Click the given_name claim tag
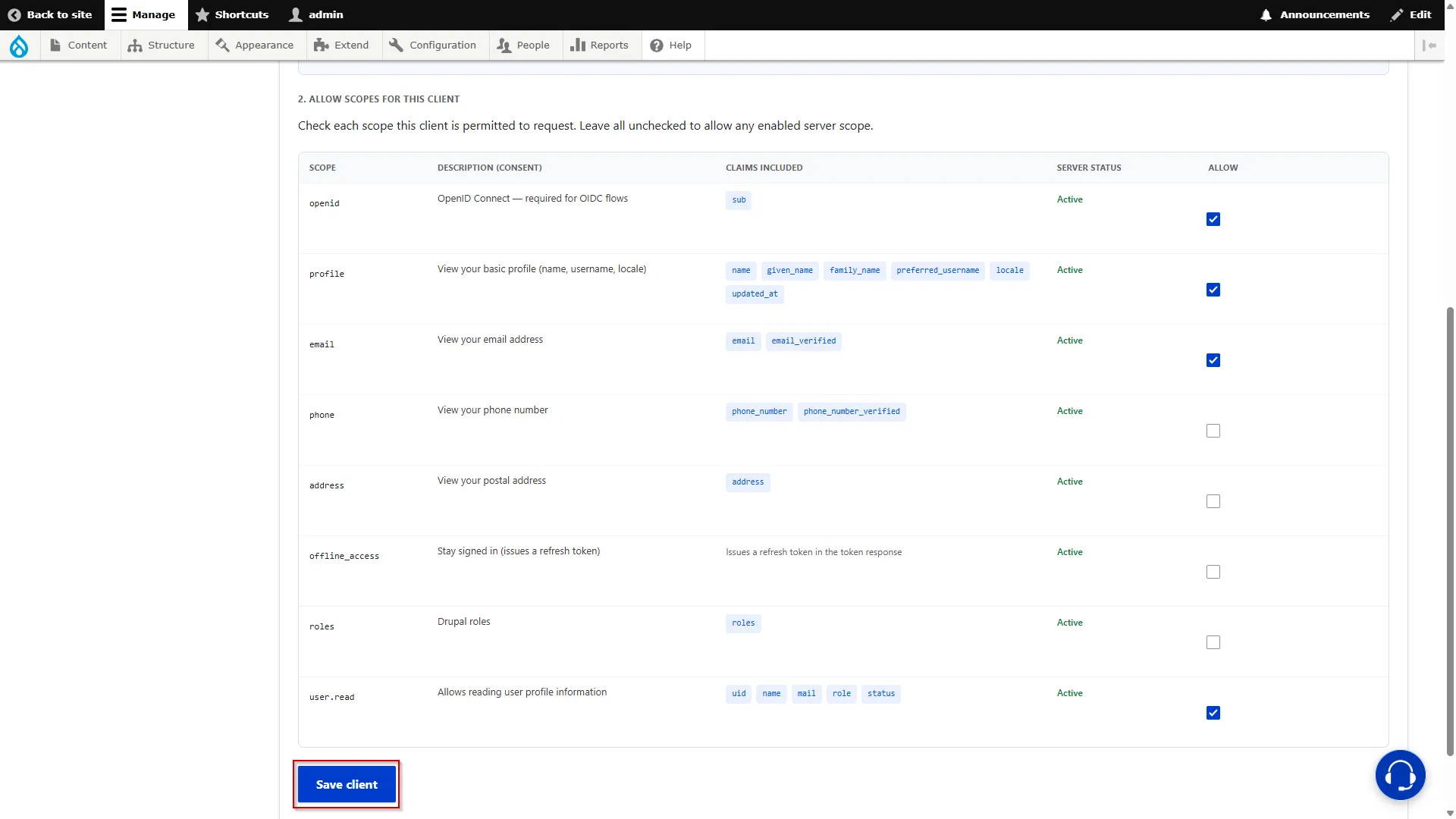The height and width of the screenshot is (819, 1456). [789, 271]
